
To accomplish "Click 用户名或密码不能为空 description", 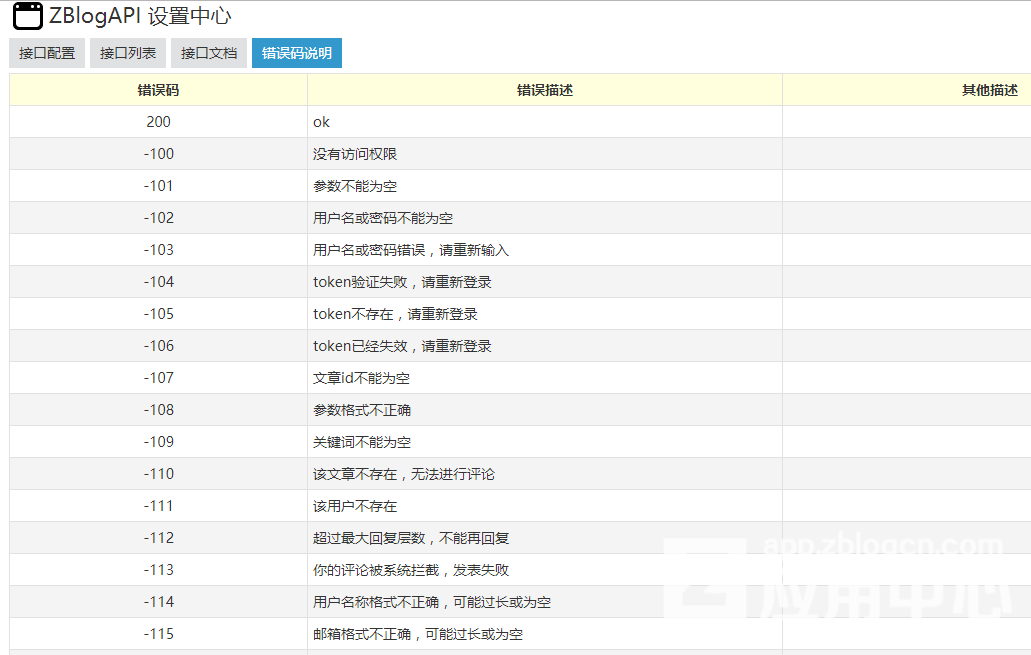I will point(383,218).
